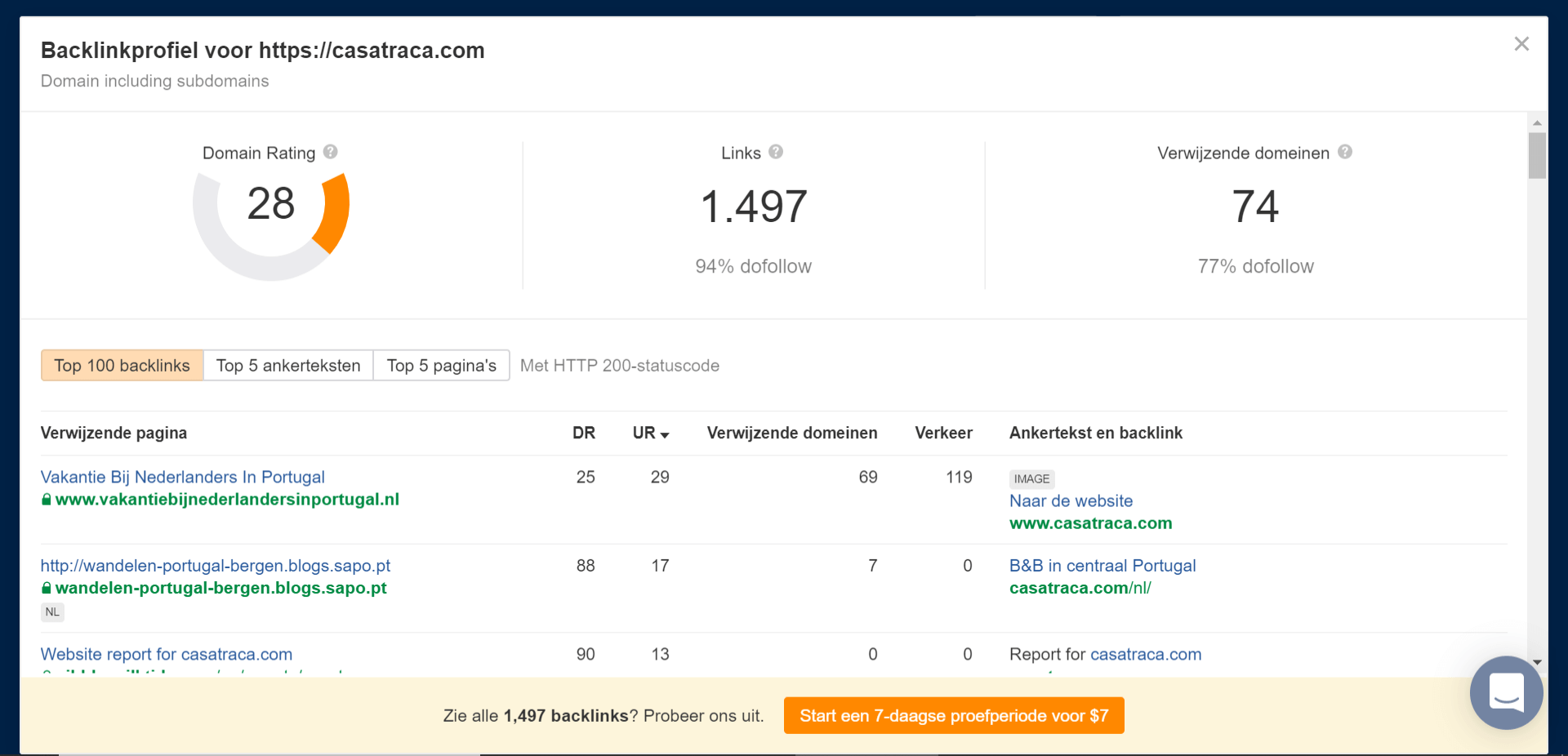Viewport: 1568px width, 756px height.
Task: Open Website report for casatraca.com link
Action: click(167, 654)
